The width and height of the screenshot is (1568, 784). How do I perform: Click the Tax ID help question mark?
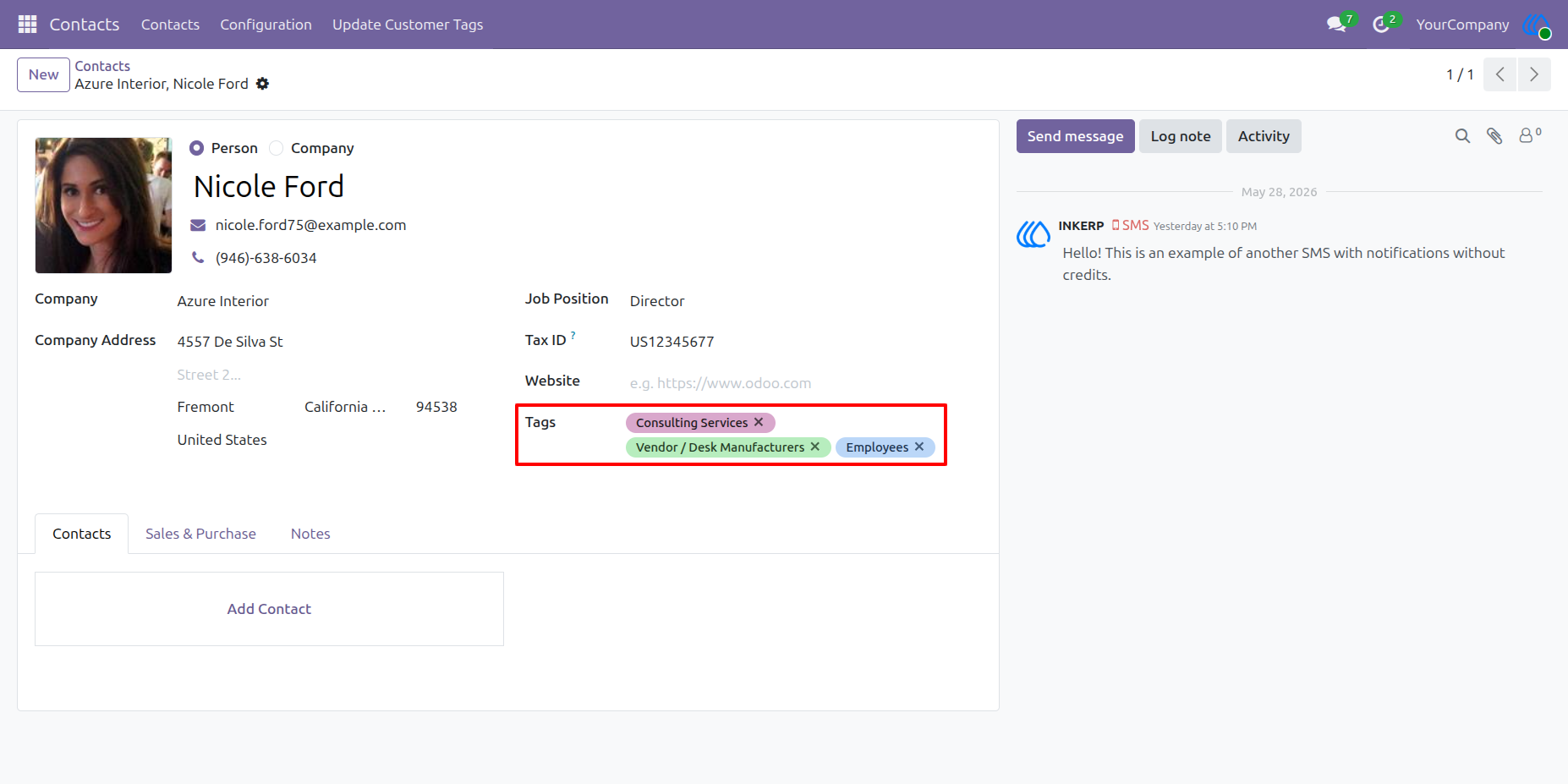coord(573,336)
